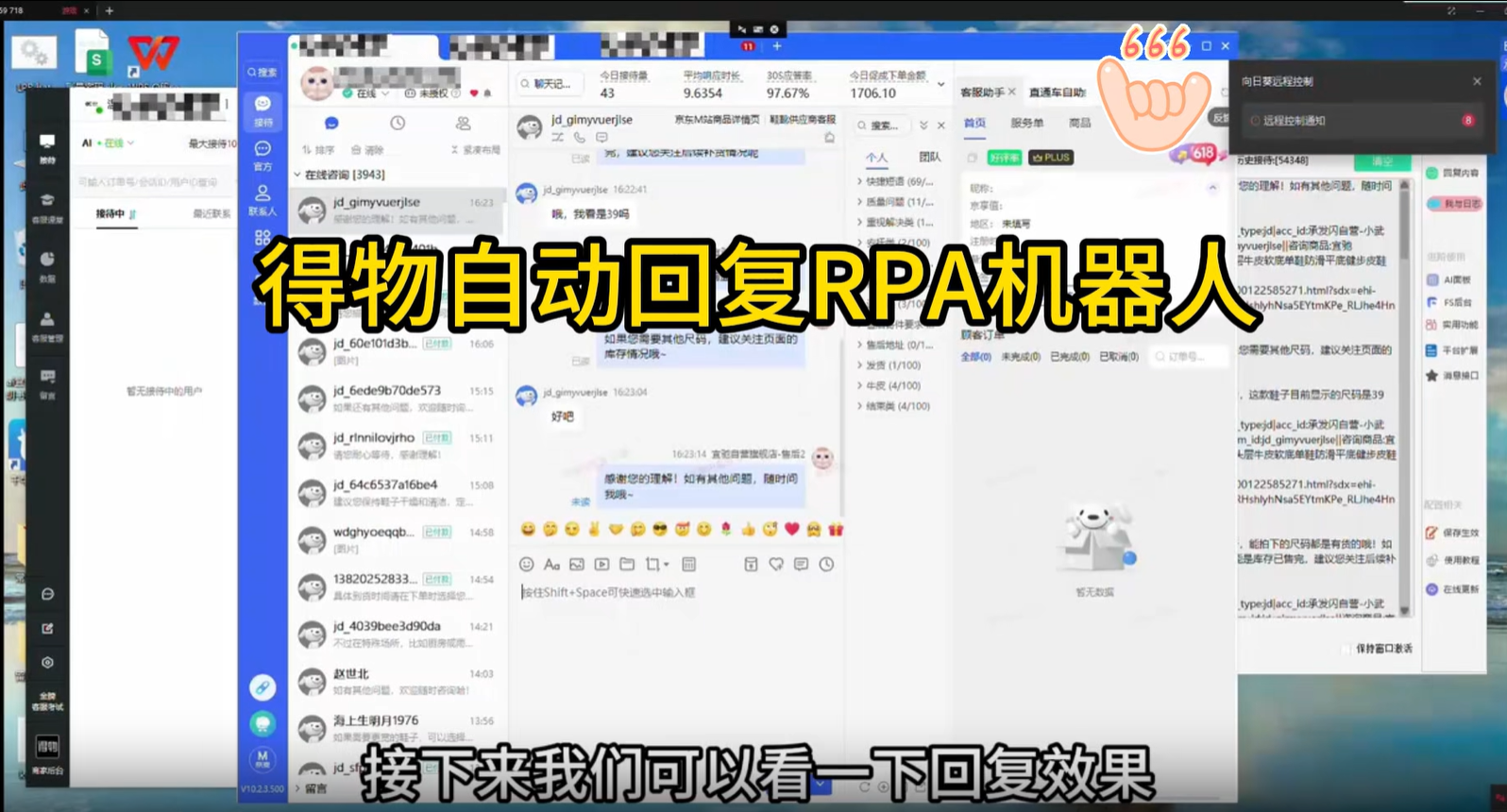Click 保存生效 save button in RPA panel
The height and width of the screenshot is (812, 1507).
point(1452,533)
